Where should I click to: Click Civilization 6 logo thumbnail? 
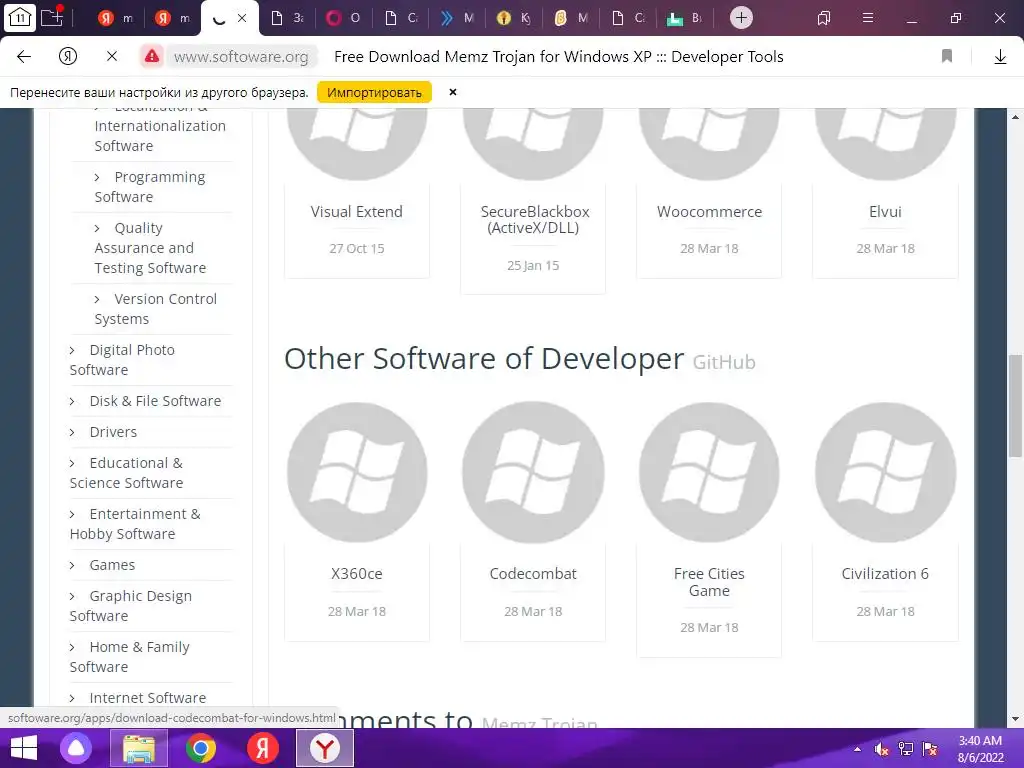886,473
